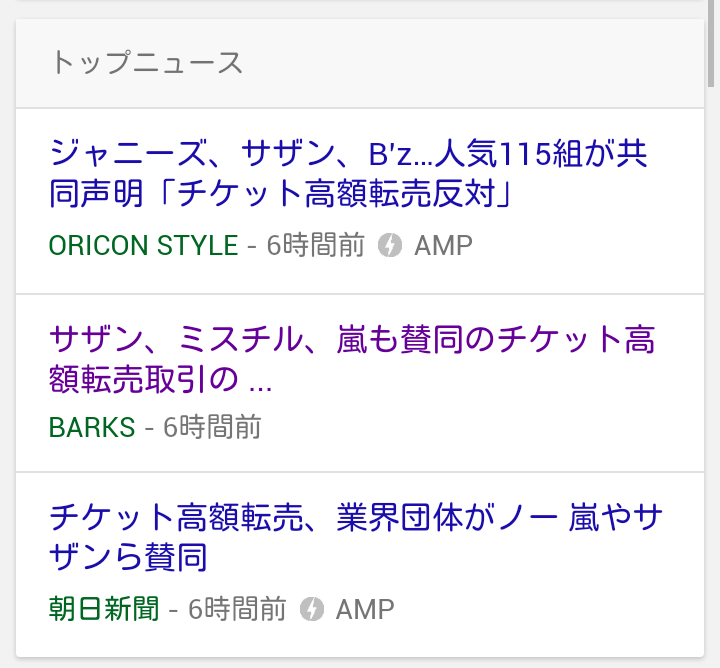This screenshot has width=720, height=668.
Task: Click the ザンら賛同 line of the Asahi headline
Action: point(128,556)
